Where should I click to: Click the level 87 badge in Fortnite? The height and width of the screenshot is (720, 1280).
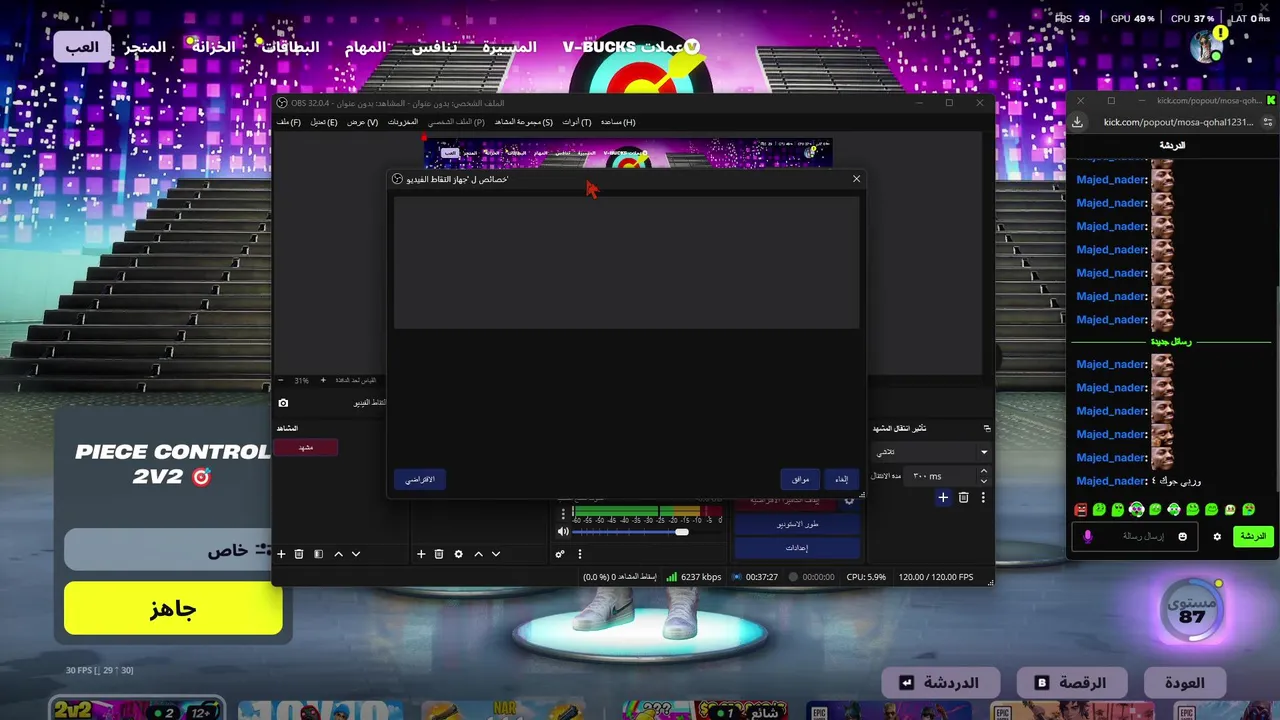[x=1192, y=609]
